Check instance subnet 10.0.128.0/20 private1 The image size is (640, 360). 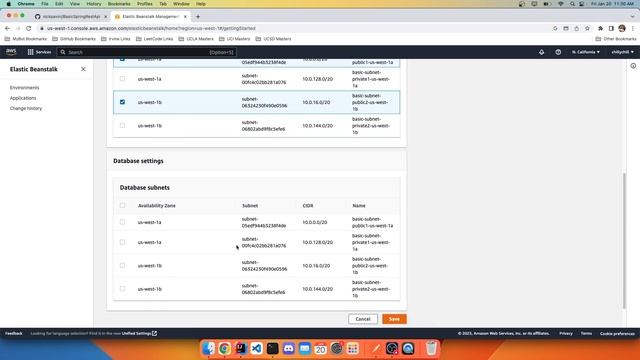click(x=122, y=79)
